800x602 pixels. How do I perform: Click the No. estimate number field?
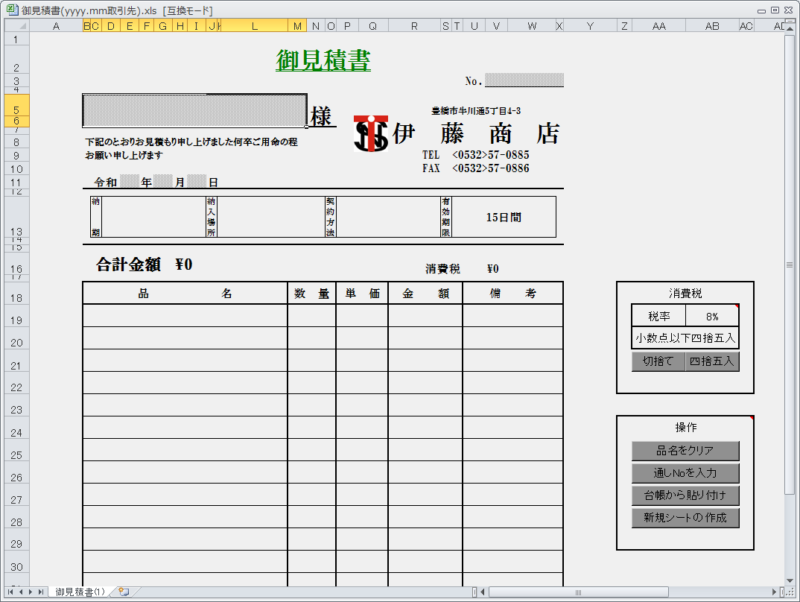tap(524, 80)
